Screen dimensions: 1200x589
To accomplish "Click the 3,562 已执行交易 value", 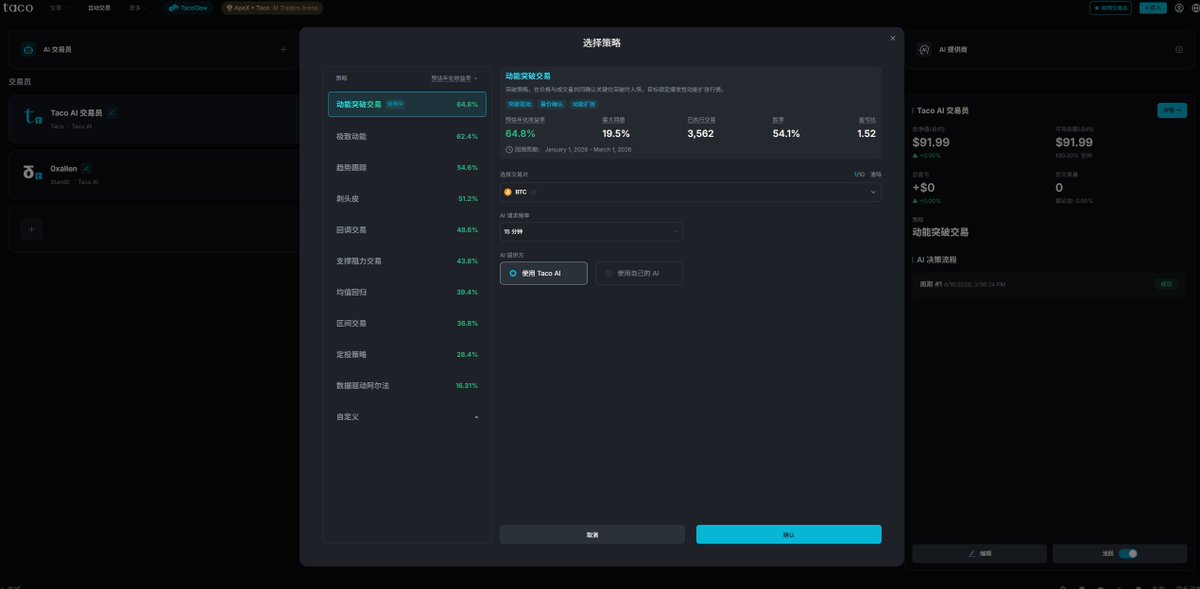I will 701,133.
